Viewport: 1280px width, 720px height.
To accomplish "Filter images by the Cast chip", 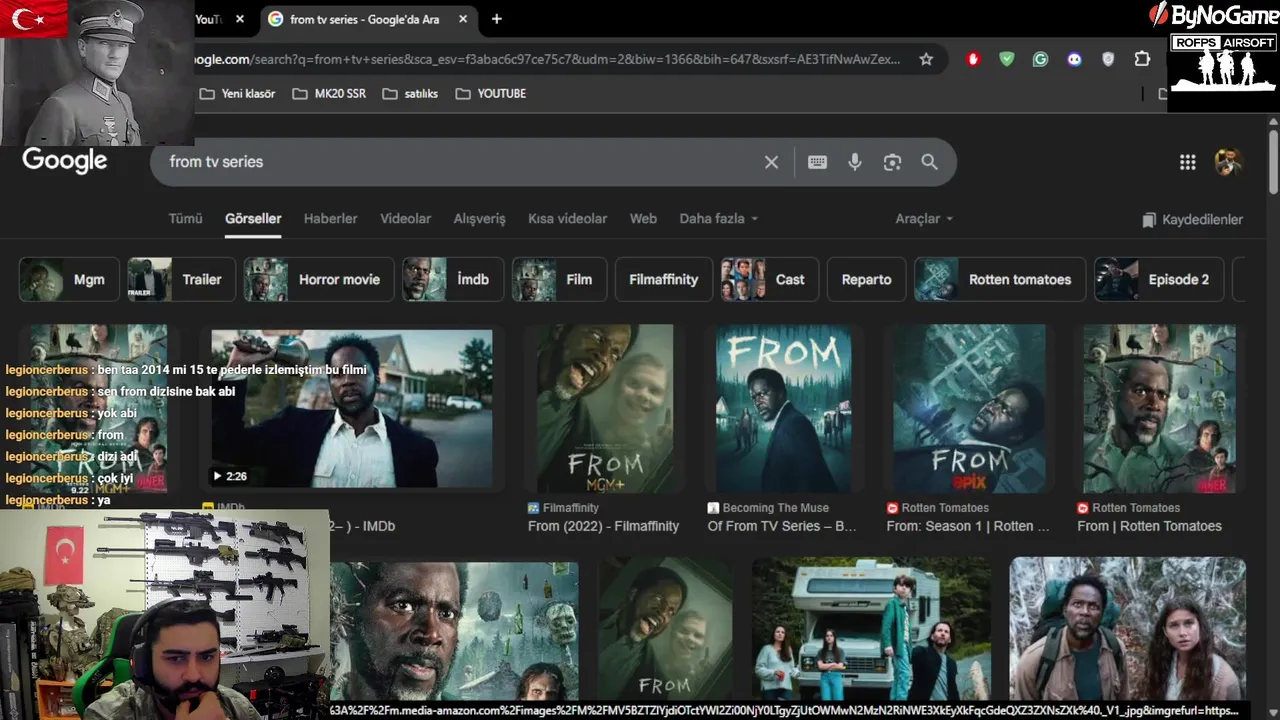I will pyautogui.click(x=770, y=279).
